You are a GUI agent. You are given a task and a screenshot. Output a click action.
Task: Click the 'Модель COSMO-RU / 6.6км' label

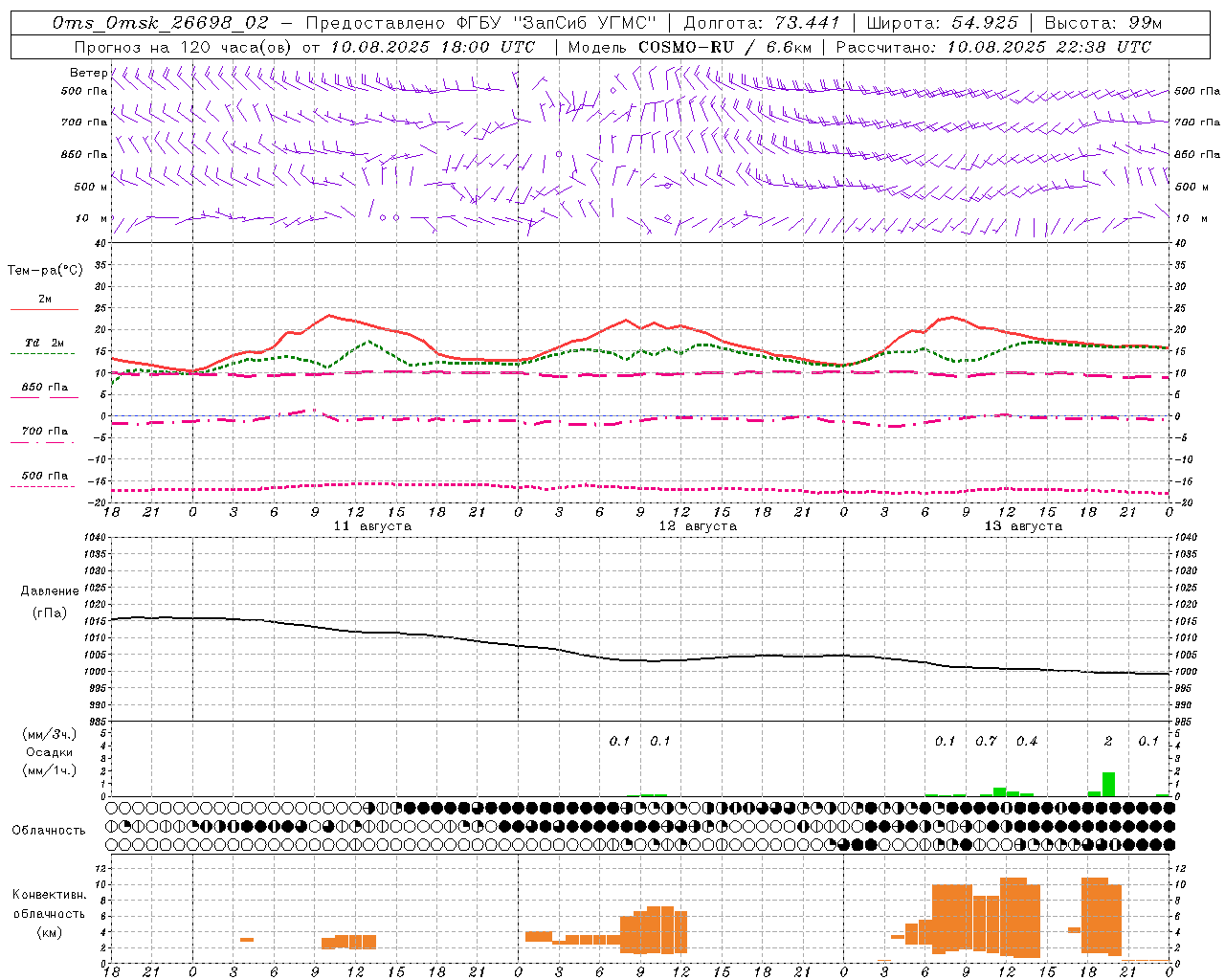(x=690, y=46)
